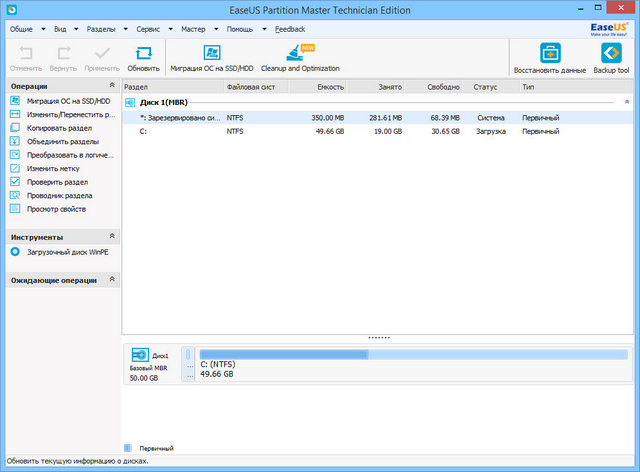This screenshot has height=472, width=640.
Task: Click the 281.61 MB used cell
Action: 386,118
